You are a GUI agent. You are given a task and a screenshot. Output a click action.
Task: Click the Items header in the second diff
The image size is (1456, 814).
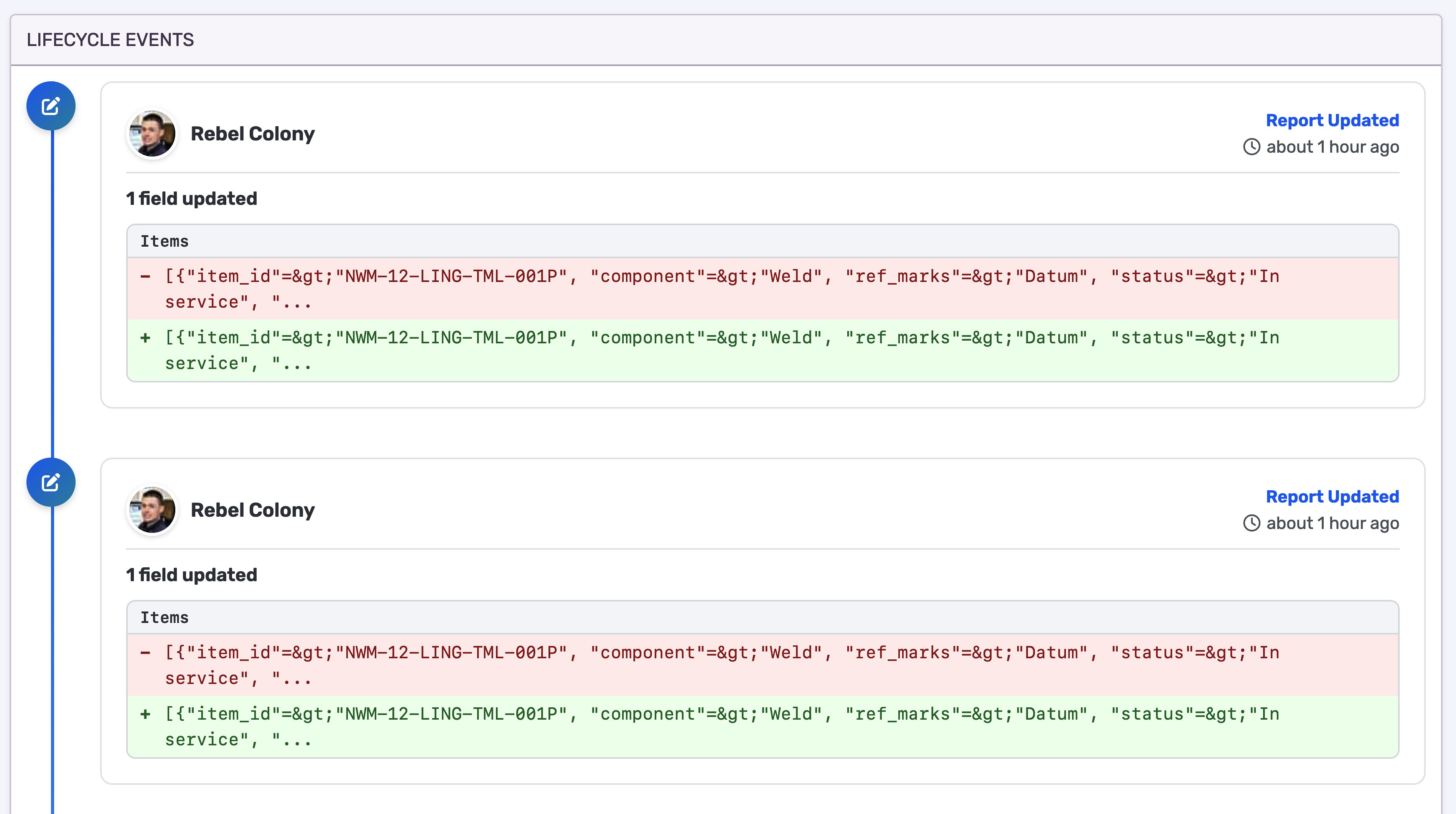(x=165, y=617)
